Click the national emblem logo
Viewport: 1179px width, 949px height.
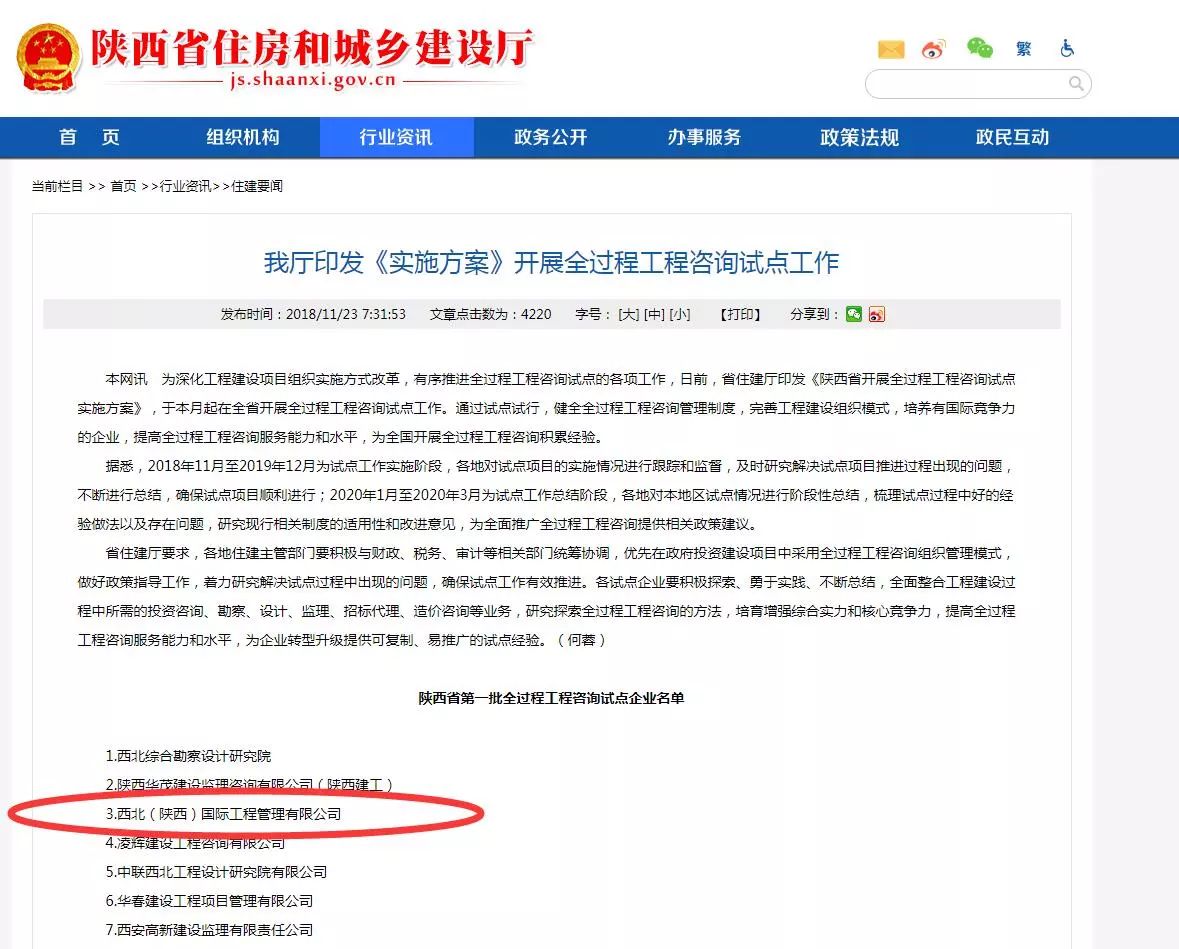click(x=47, y=58)
